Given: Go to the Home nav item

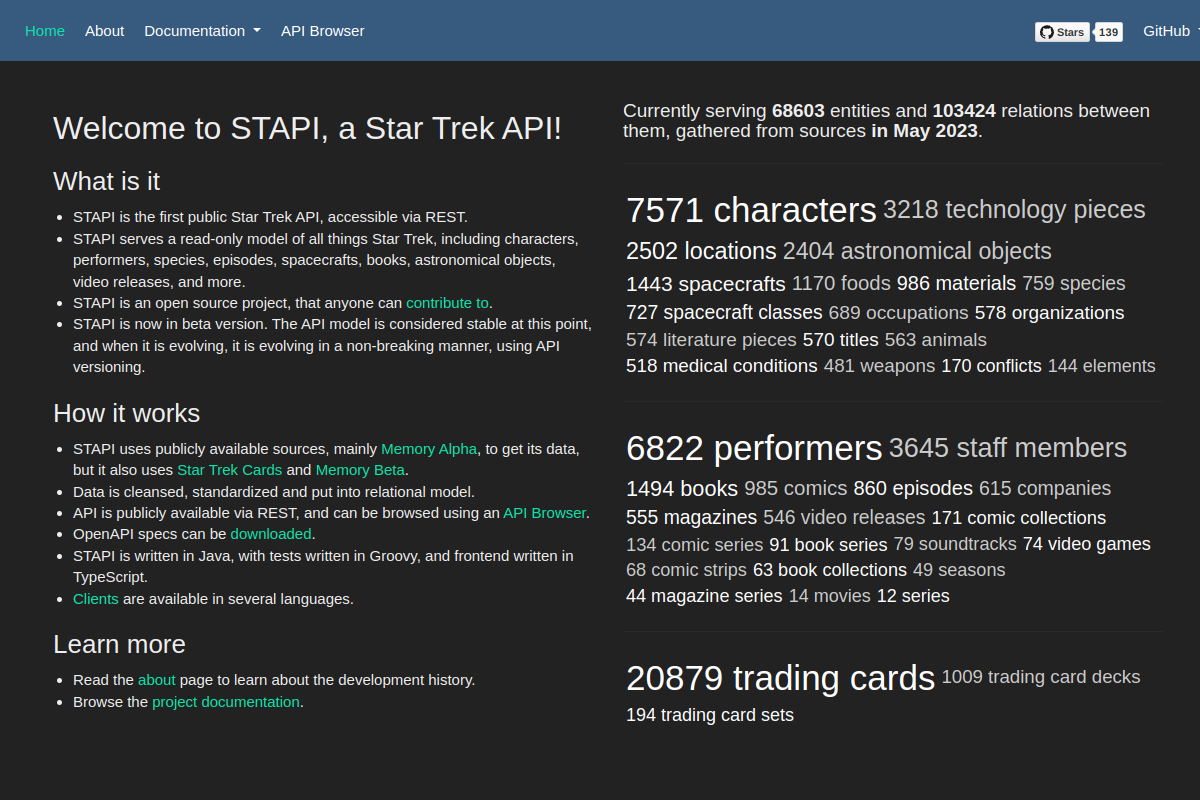Looking at the screenshot, I should [45, 31].
